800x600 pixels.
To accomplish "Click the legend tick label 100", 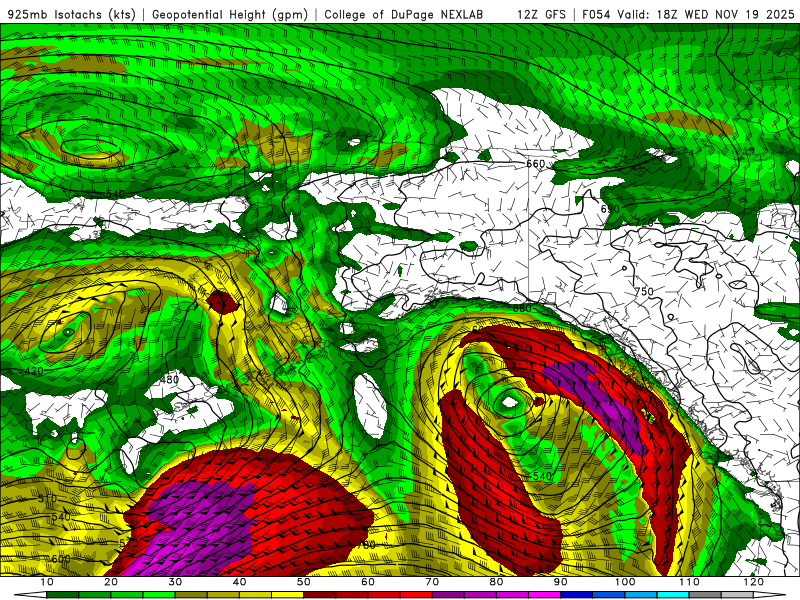I will [x=624, y=582].
